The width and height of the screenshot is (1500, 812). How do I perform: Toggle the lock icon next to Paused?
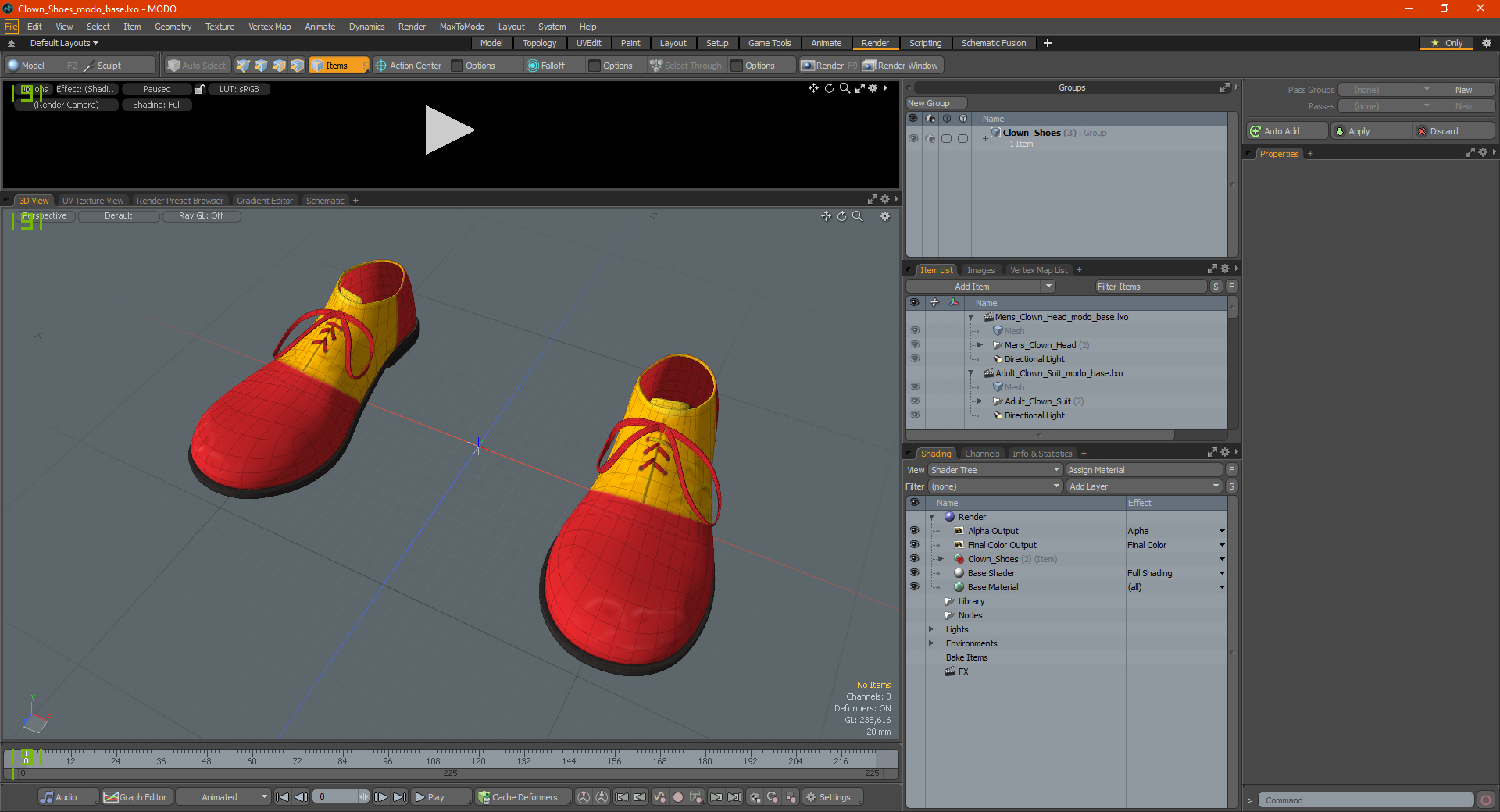[x=200, y=89]
